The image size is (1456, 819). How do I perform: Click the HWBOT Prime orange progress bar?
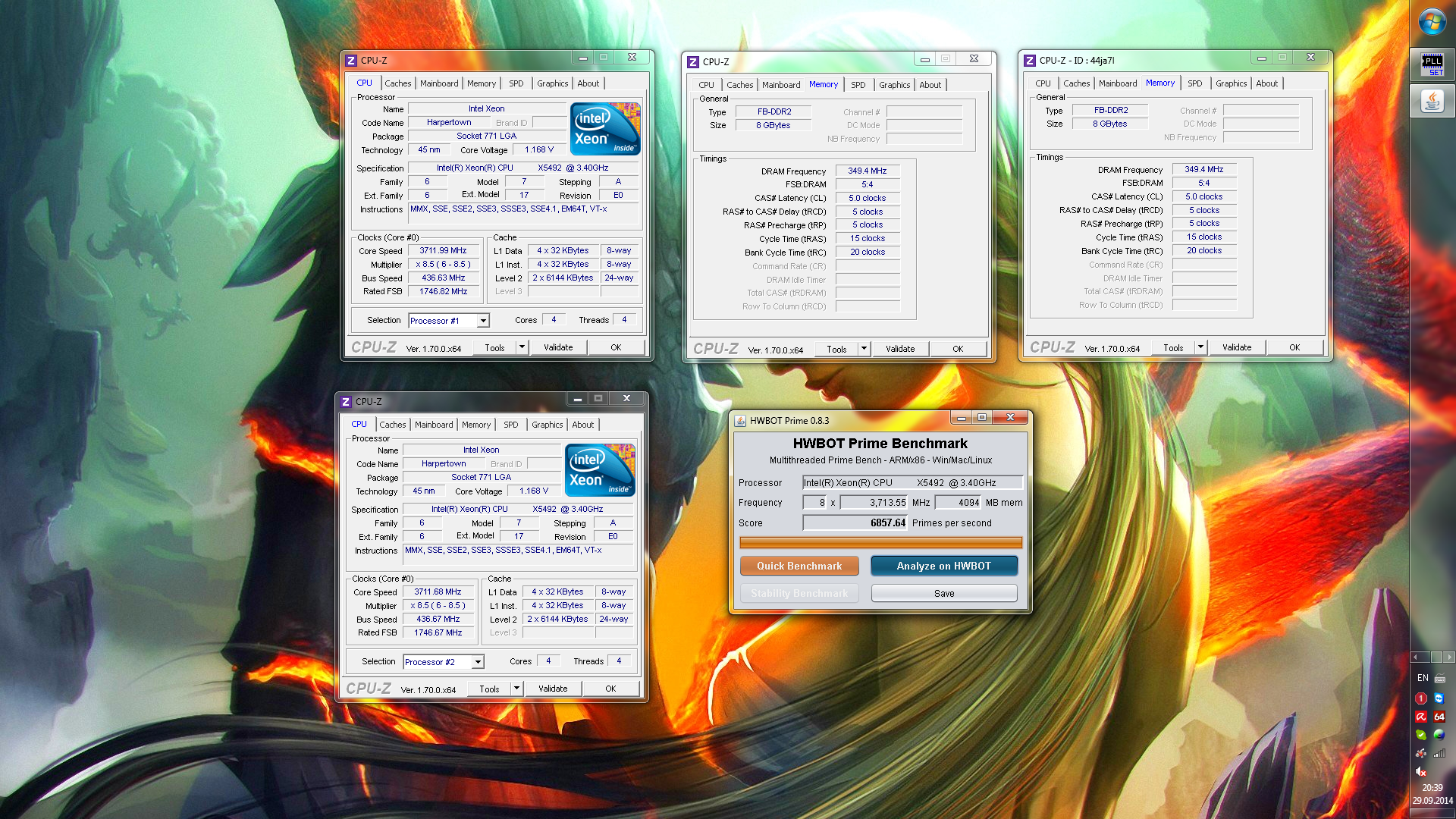click(880, 542)
